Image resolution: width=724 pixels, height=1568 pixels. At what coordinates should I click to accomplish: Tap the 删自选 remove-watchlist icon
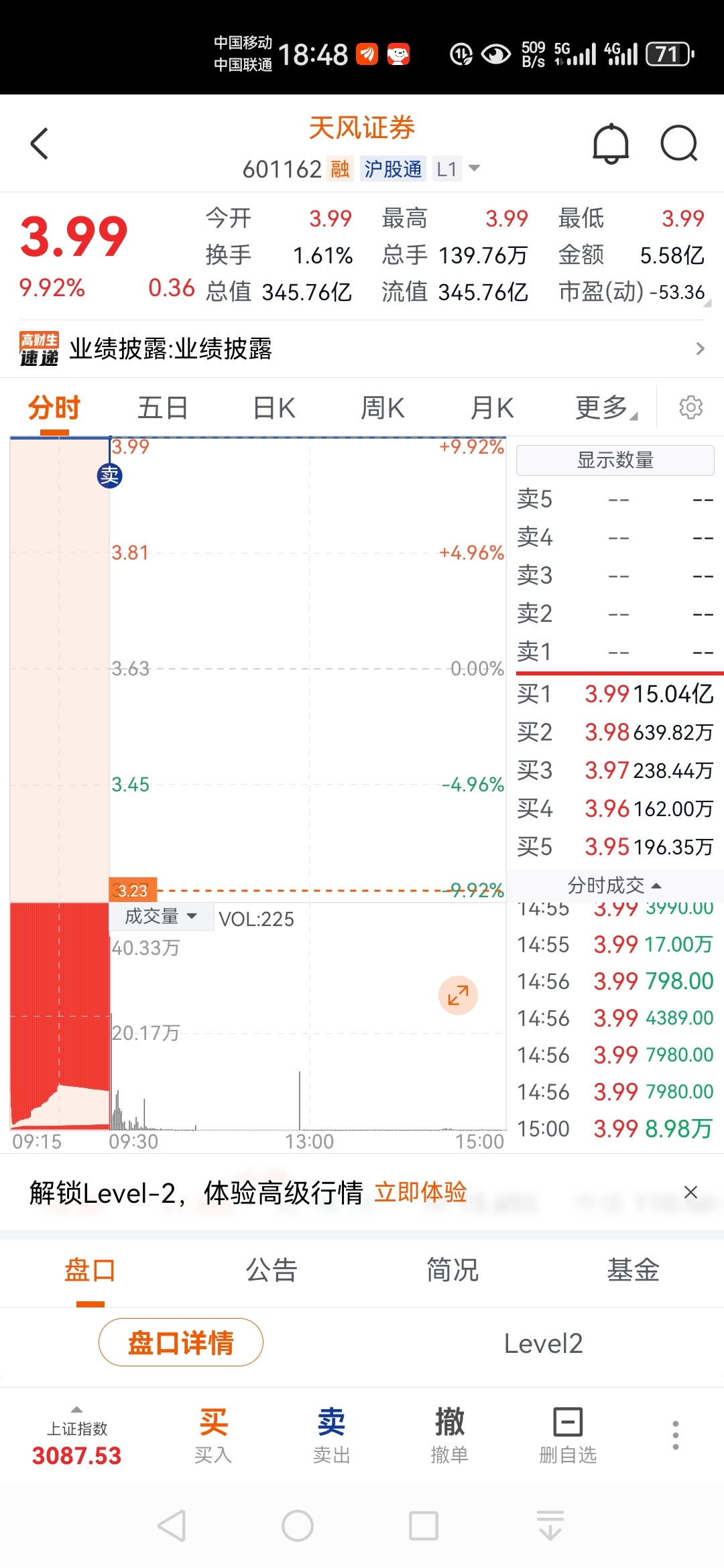(568, 1435)
